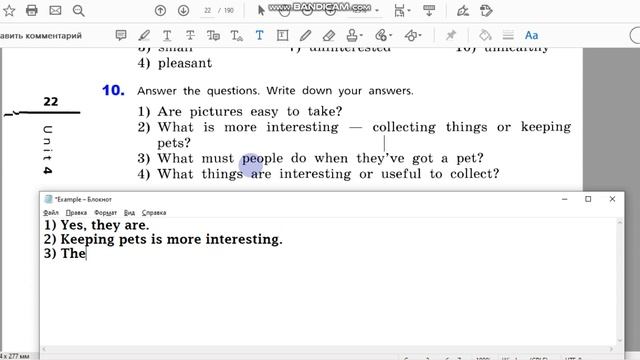Click the star bookmark icon
Screen dimensions: 640x360
point(9,11)
